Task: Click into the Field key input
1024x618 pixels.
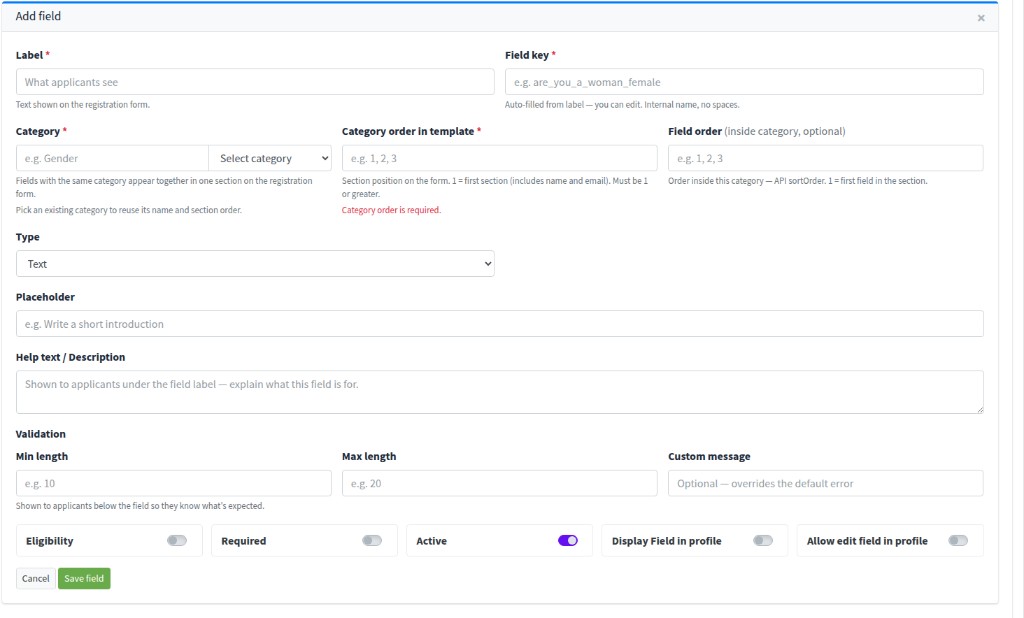Action: pyautogui.click(x=744, y=82)
